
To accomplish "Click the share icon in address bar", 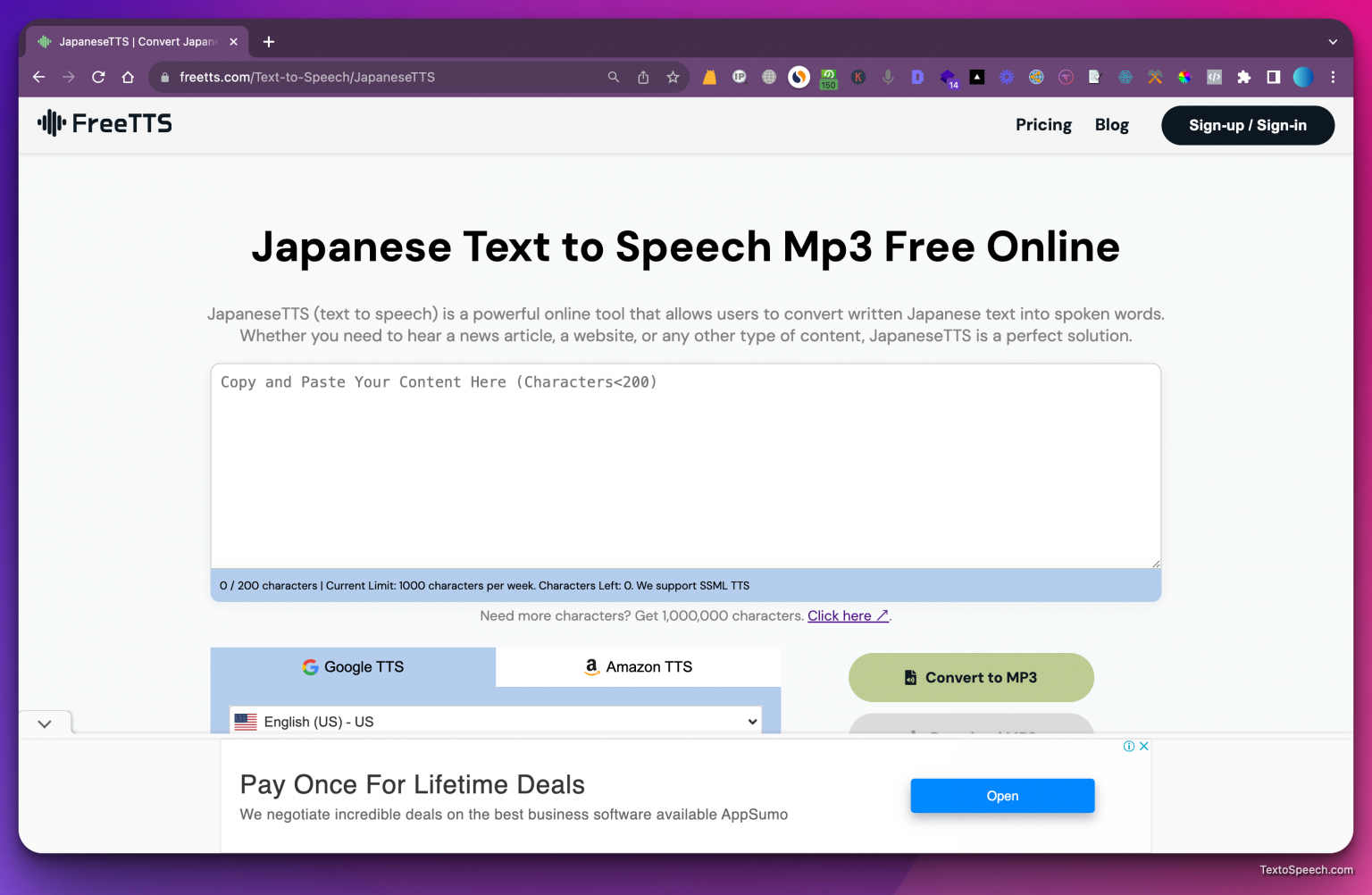I will (642, 78).
